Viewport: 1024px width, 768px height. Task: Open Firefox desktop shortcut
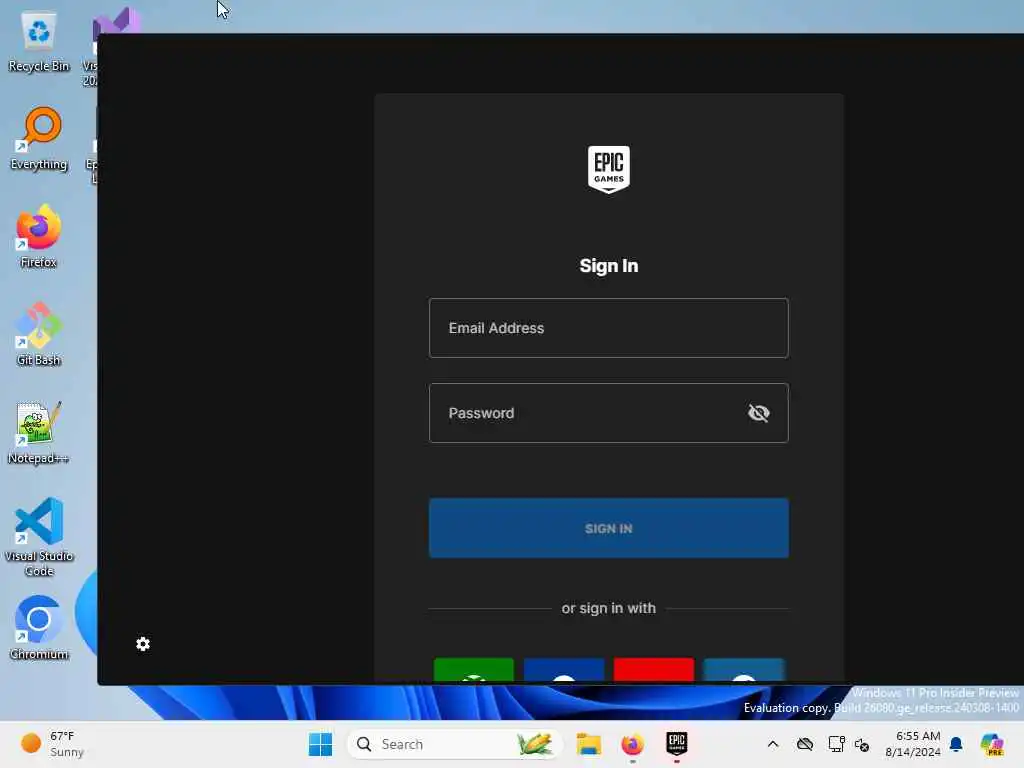click(x=39, y=236)
